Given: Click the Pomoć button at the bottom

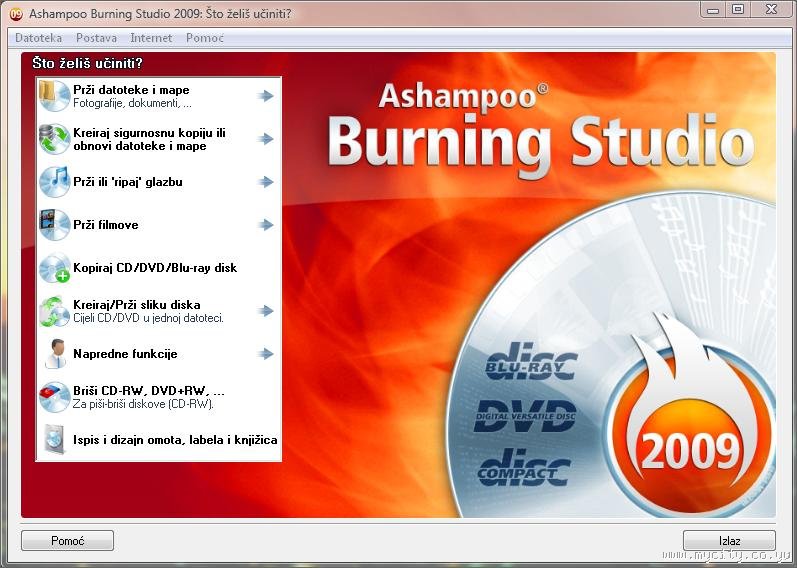Looking at the screenshot, I should coord(68,541).
